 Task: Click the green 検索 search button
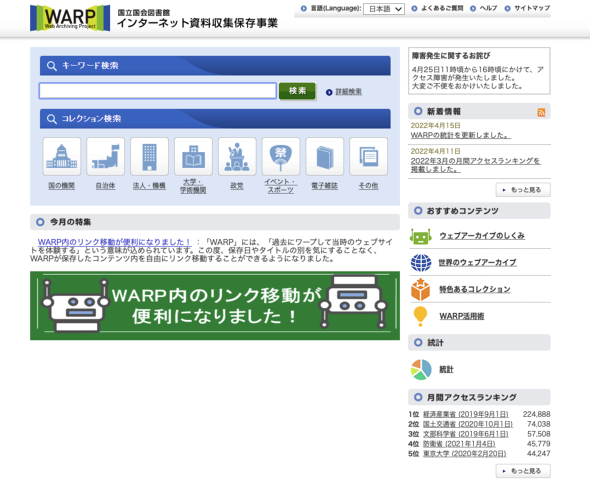tap(297, 91)
